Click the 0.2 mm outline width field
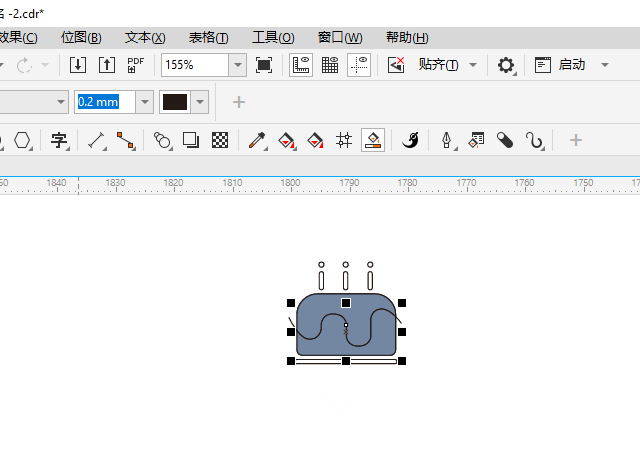Viewport: 640px width, 467px height. coord(104,102)
